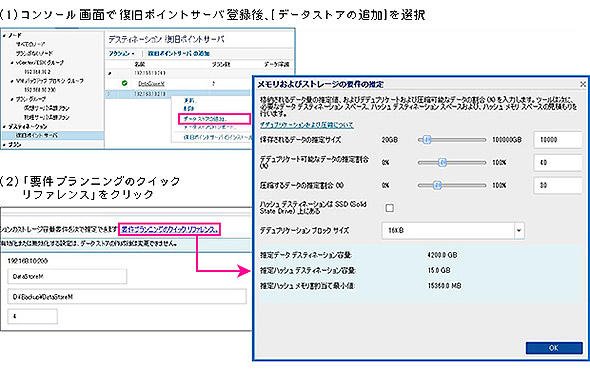Collapse the ノード tree section
This screenshot has height=371, width=590.
point(4,35)
